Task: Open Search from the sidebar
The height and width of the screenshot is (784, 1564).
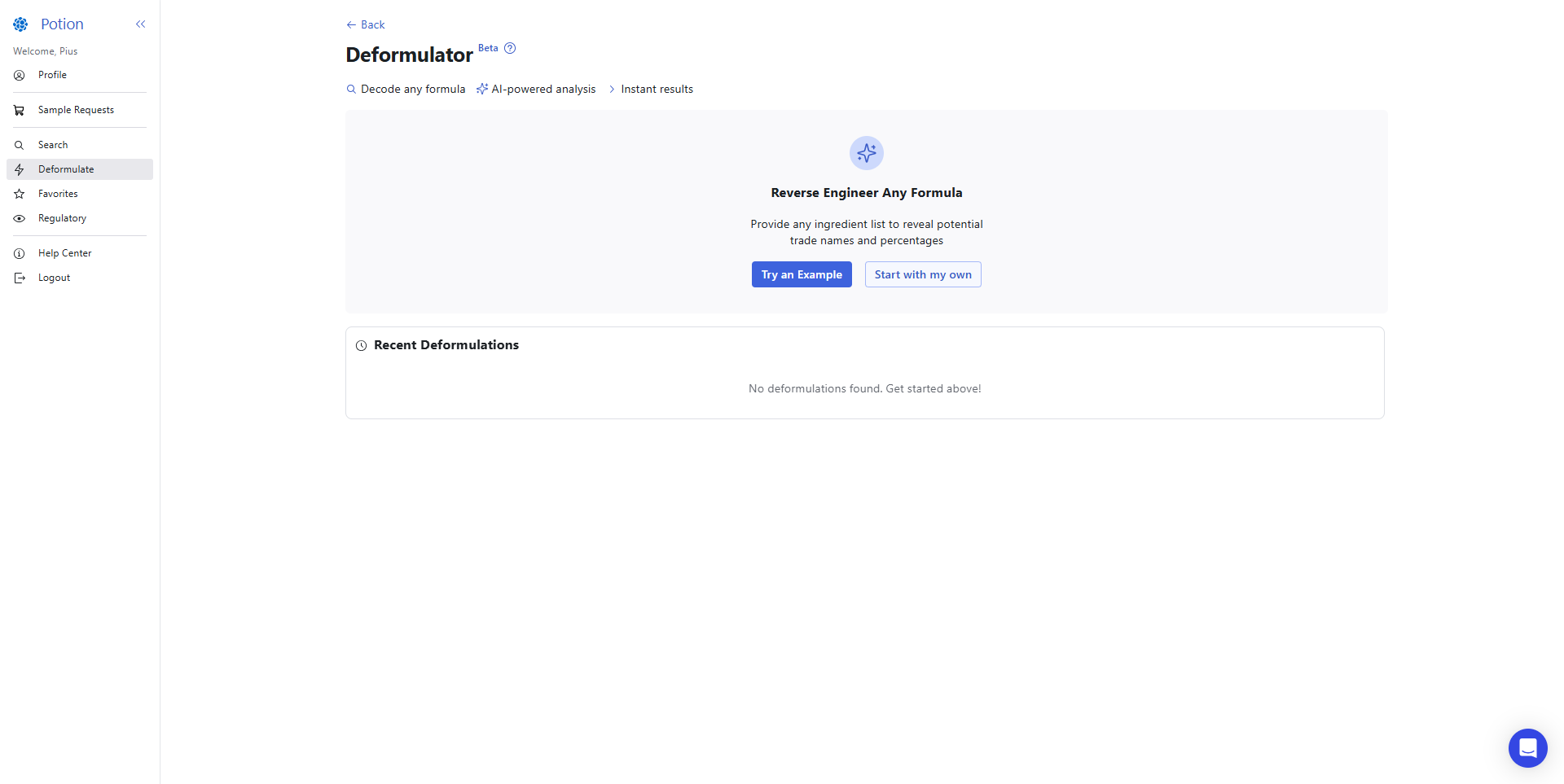Action: (x=53, y=145)
